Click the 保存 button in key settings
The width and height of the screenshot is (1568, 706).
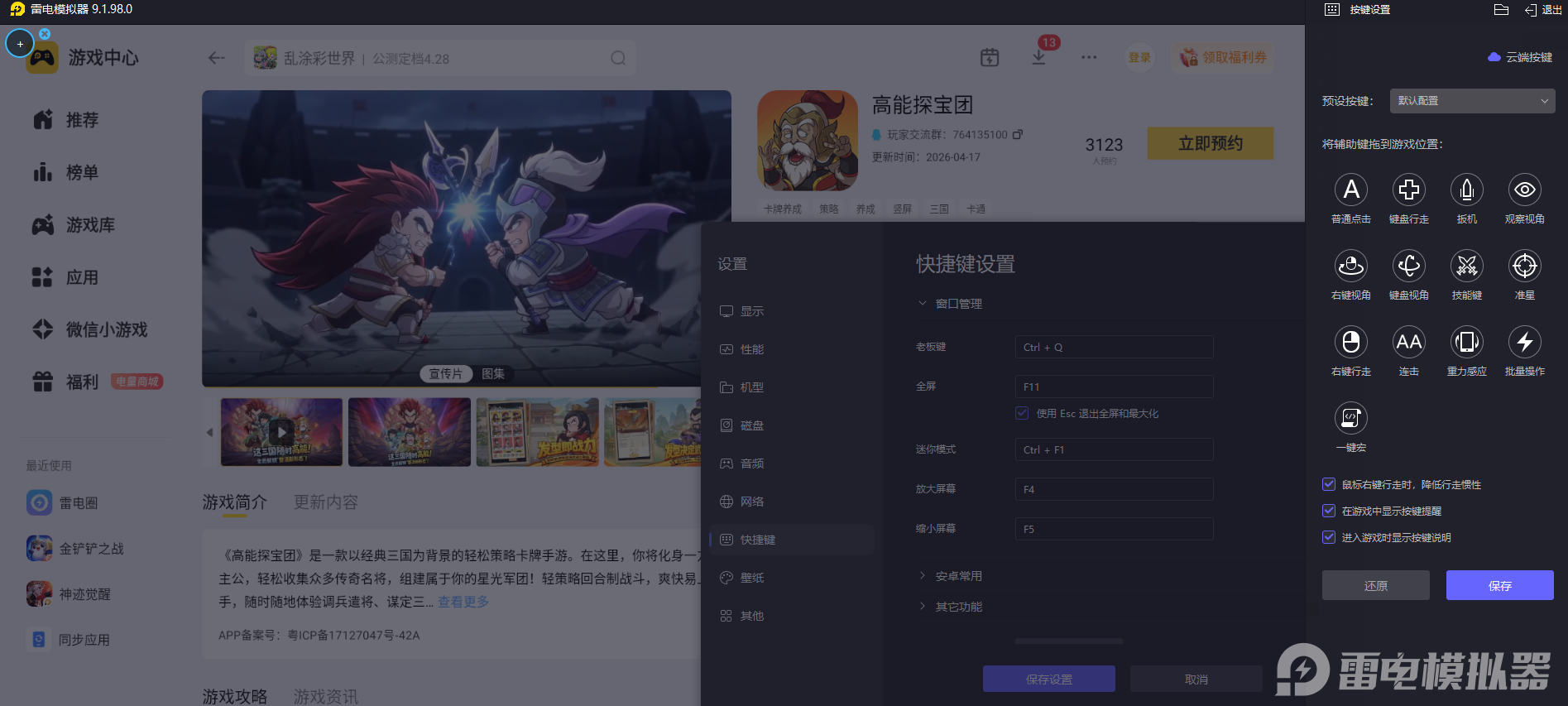1500,585
